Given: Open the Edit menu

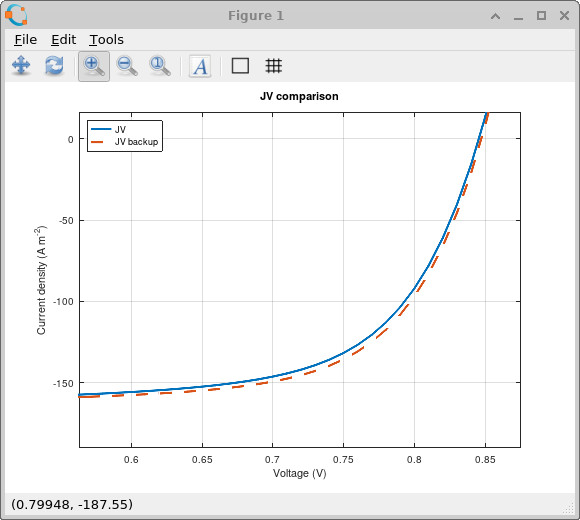Looking at the screenshot, I should tap(64, 40).
